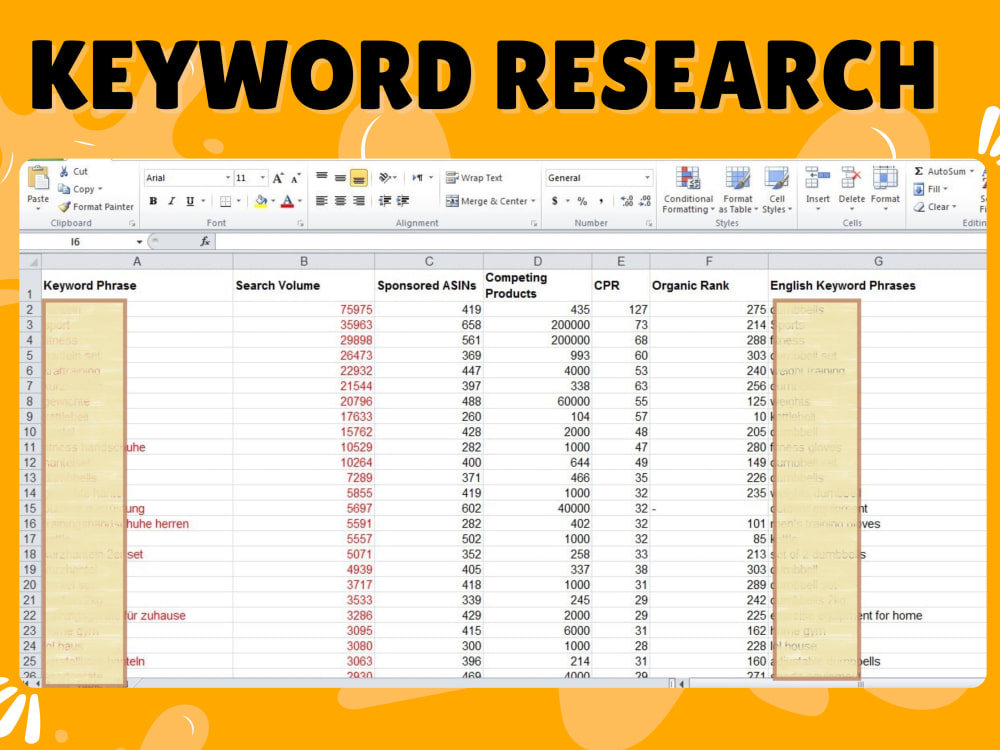
Task: Open Clipboard pane launcher
Action: [x=132, y=223]
